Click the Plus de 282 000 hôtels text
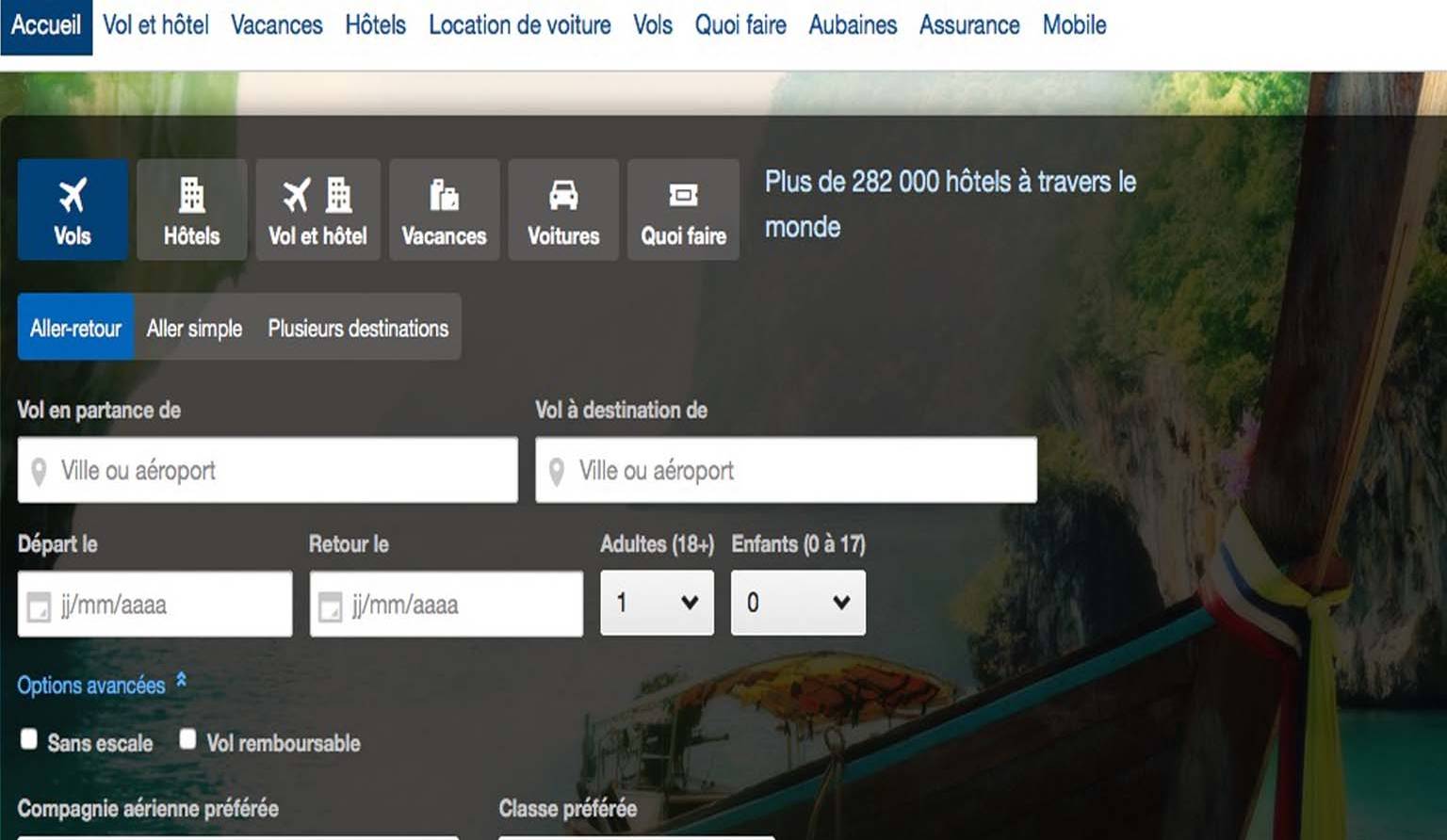The image size is (1447, 840). [x=951, y=203]
